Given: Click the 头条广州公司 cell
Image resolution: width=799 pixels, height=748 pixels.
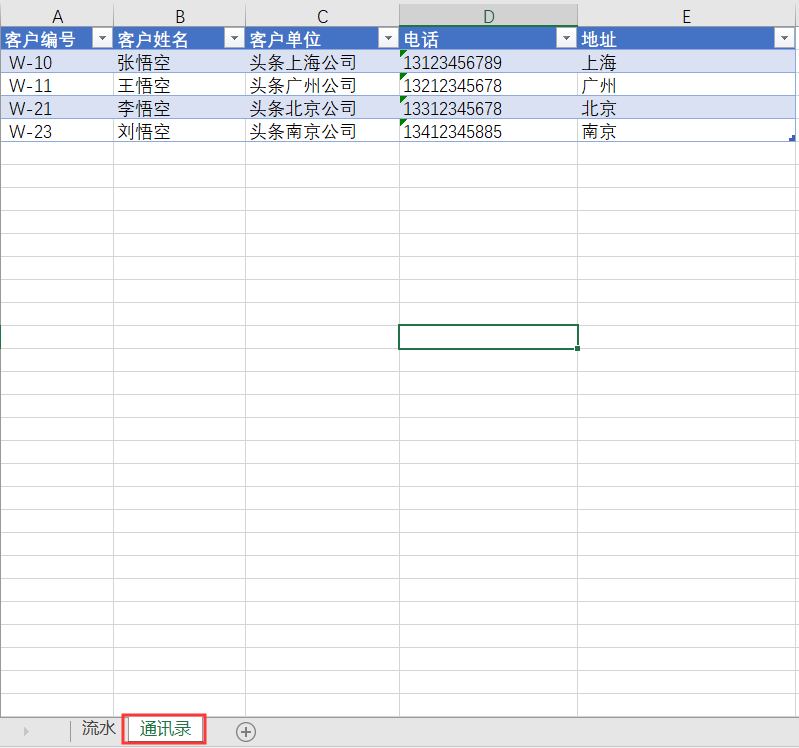Looking at the screenshot, I should pos(322,85).
